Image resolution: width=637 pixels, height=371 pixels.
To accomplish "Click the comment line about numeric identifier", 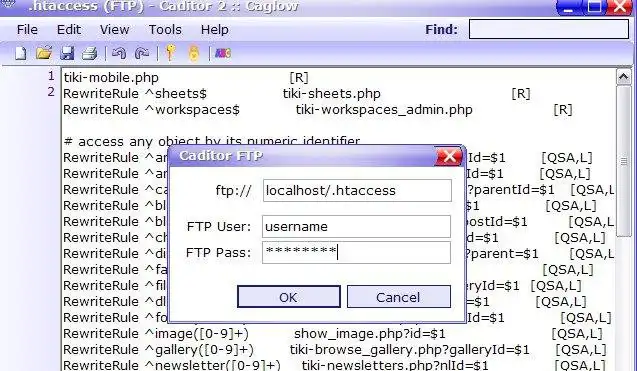I will [x=212, y=142].
